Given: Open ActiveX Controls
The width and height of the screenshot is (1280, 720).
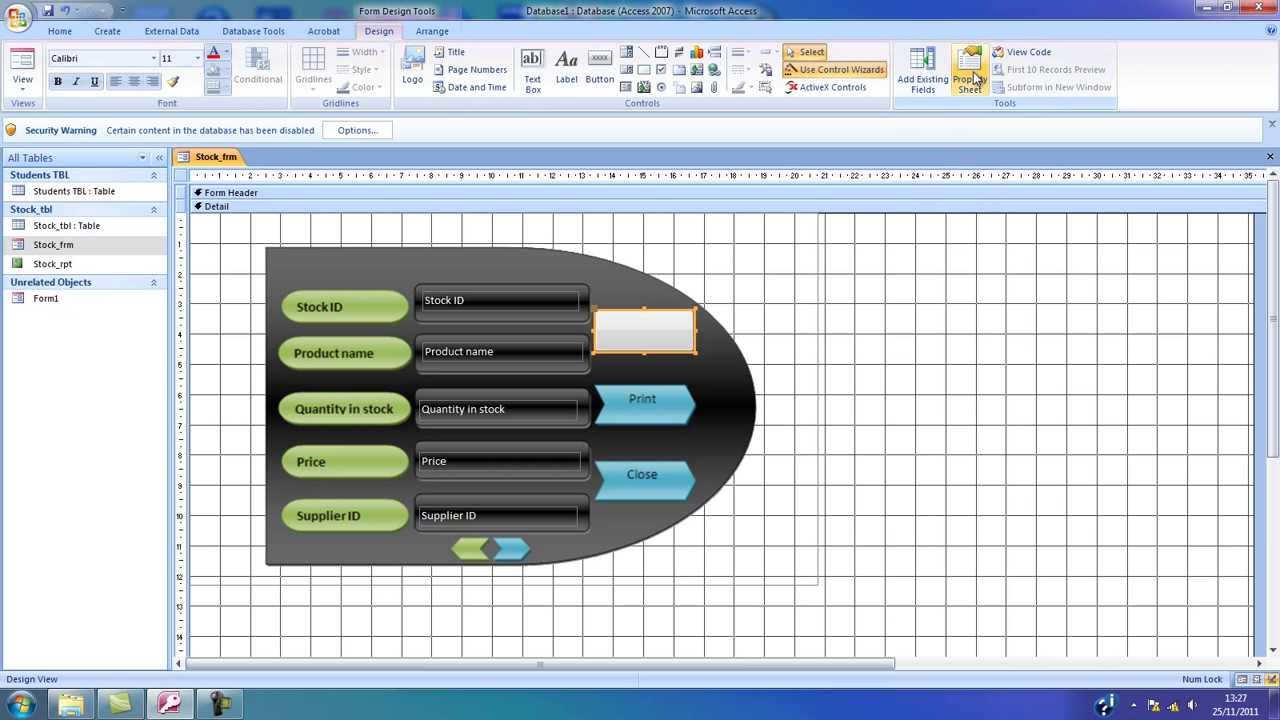Looking at the screenshot, I should pos(825,87).
